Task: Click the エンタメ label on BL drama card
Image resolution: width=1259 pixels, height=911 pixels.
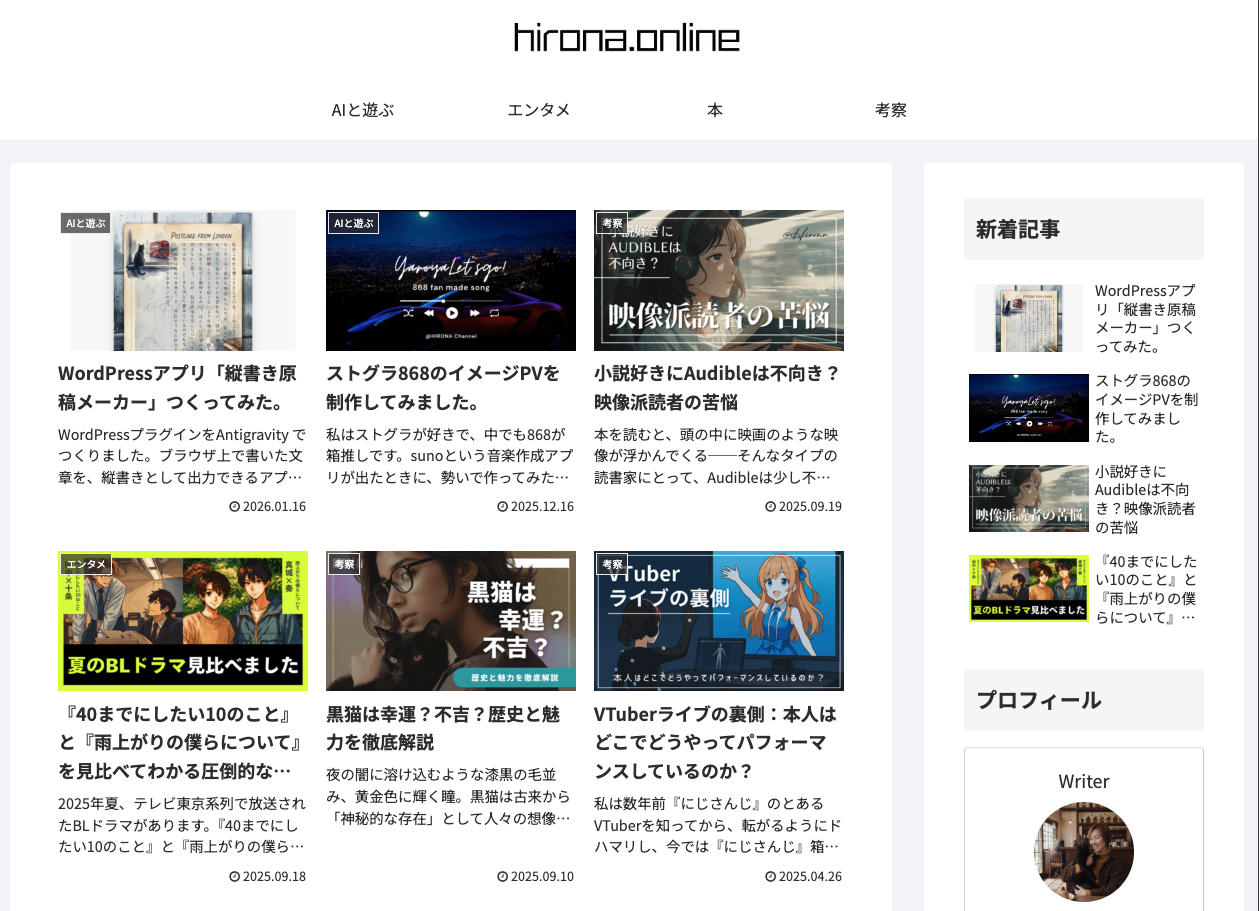Action: click(x=86, y=564)
